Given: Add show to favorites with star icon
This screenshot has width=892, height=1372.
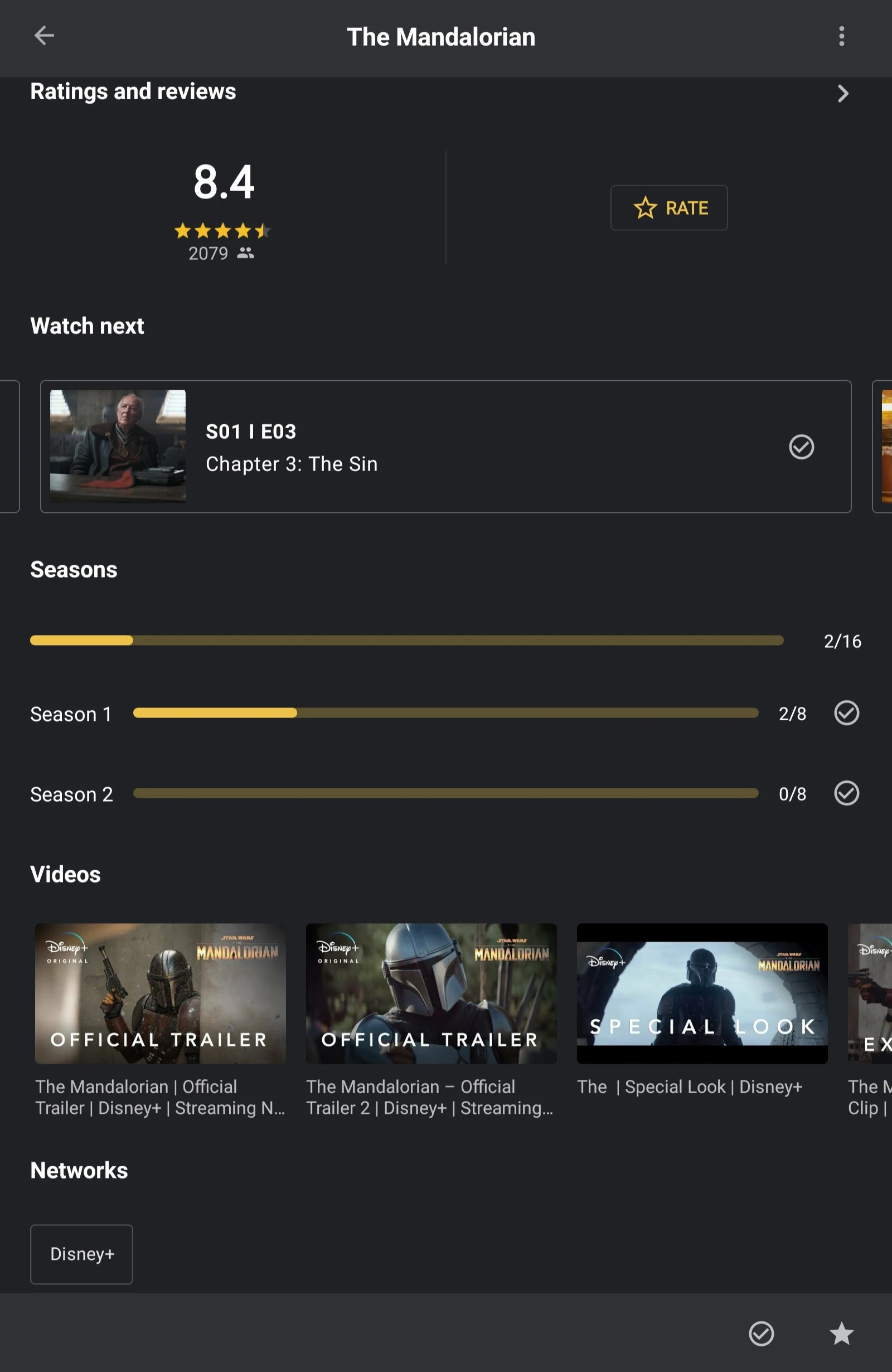Looking at the screenshot, I should click(841, 1334).
